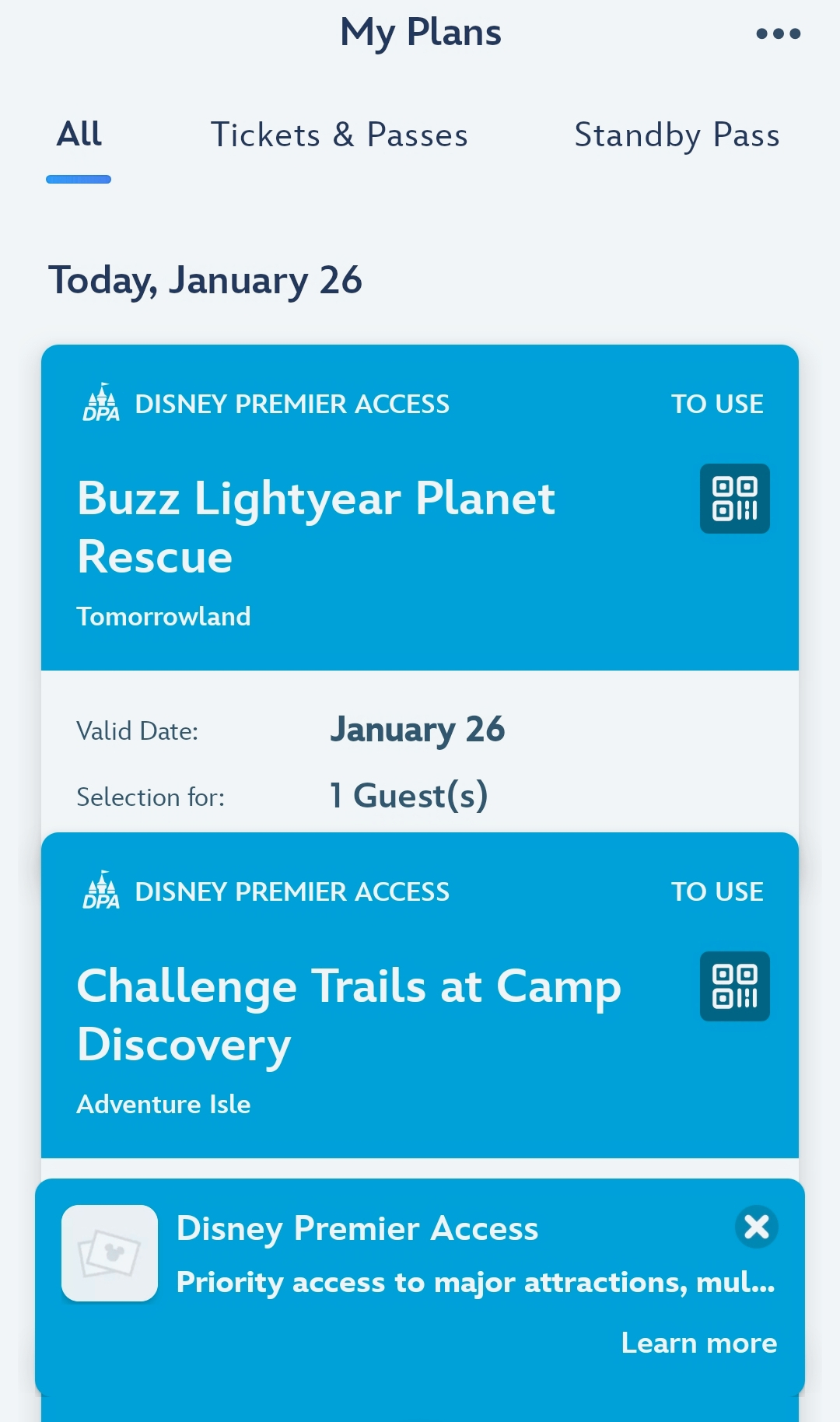This screenshot has width=840, height=1422.
Task: Tap the Tomorrowland location label
Action: click(163, 617)
